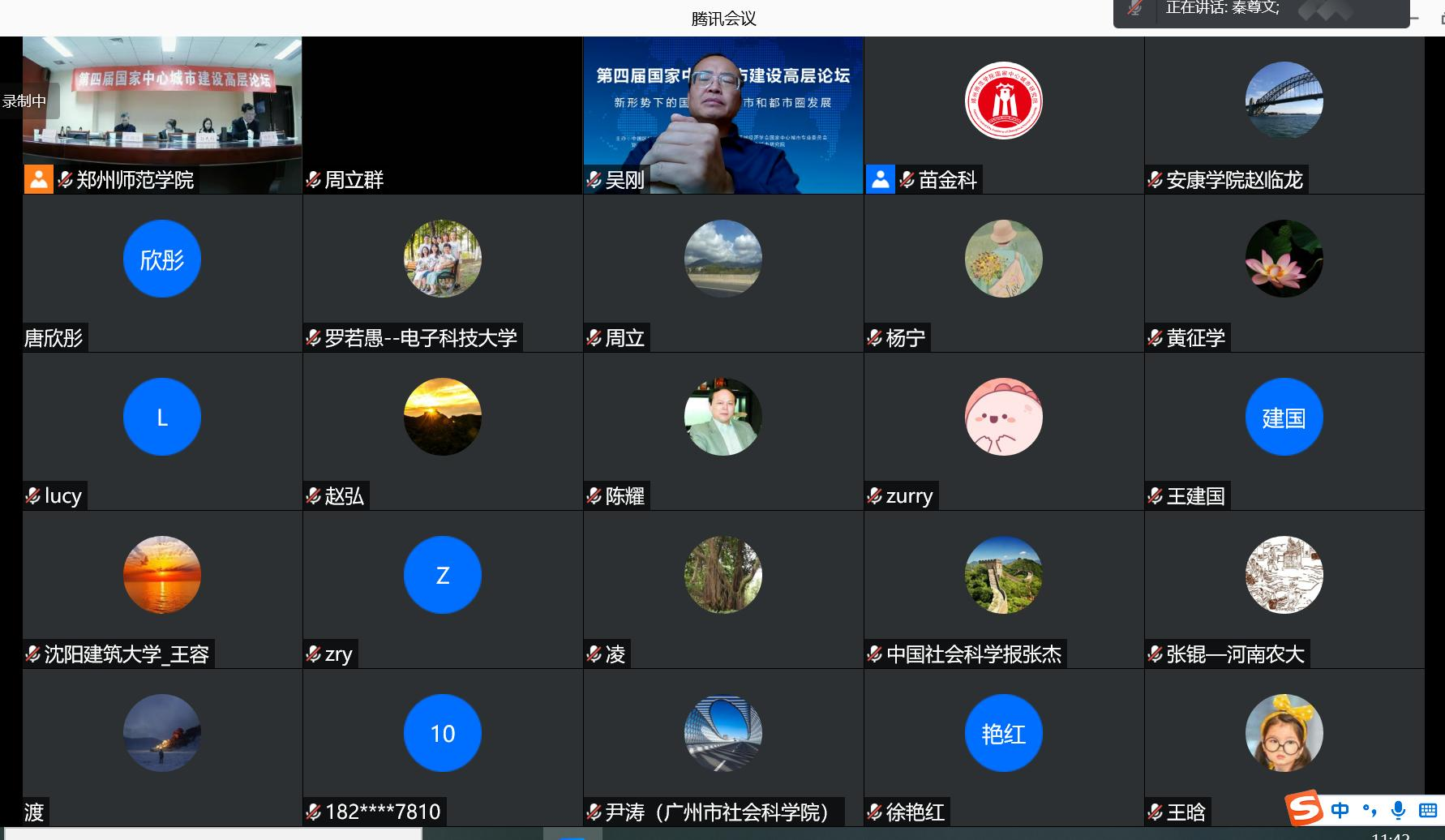The height and width of the screenshot is (840, 1445).
Task: Click the muted mic icon next to 尹涛
Action: point(593,812)
